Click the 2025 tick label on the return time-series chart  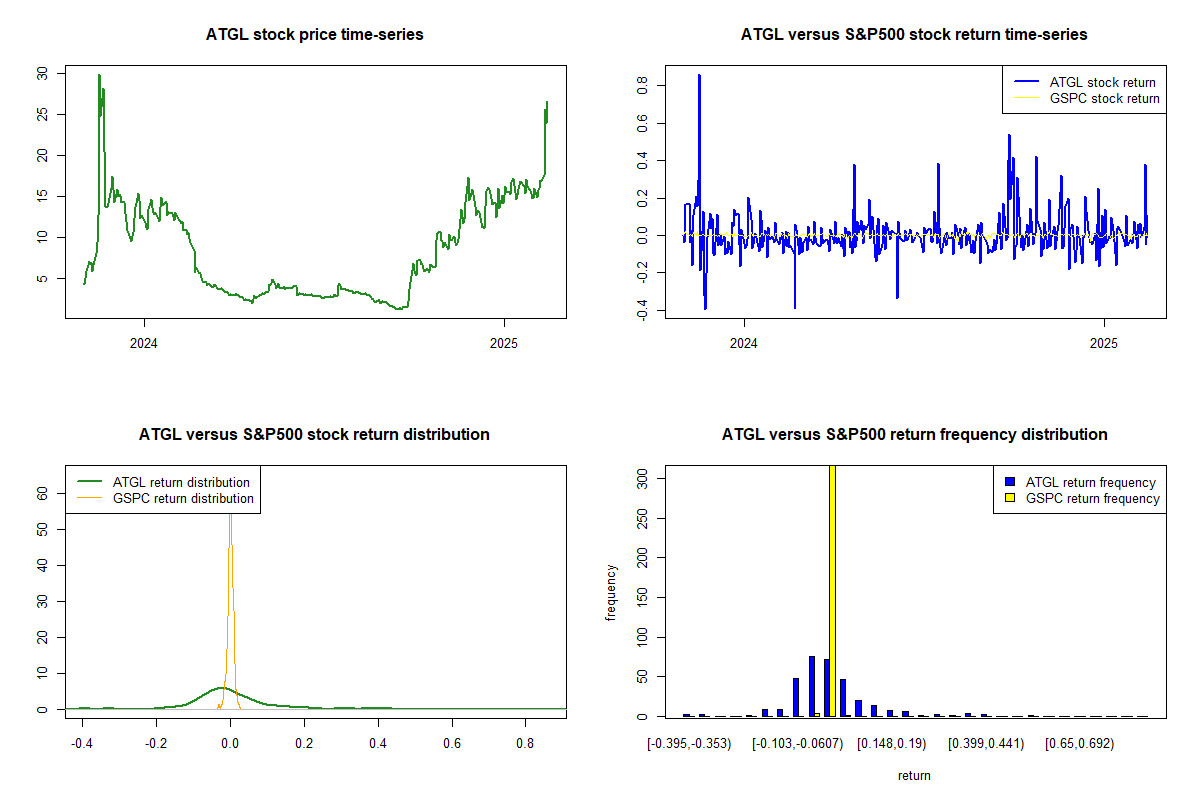tap(1104, 340)
